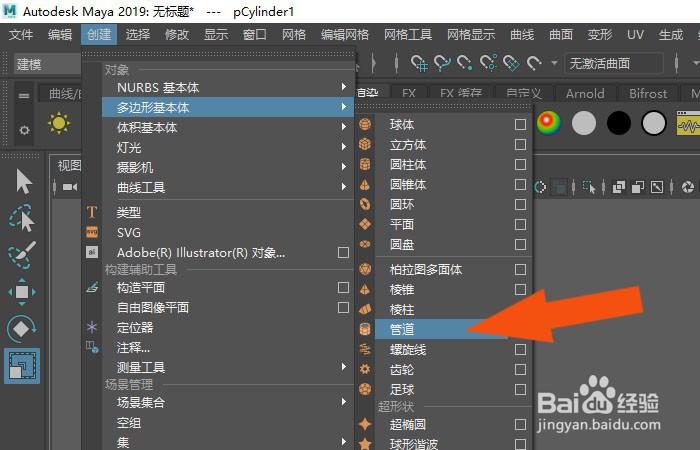
Task: Open the Cone (圆锥体) options box
Action: coord(520,184)
